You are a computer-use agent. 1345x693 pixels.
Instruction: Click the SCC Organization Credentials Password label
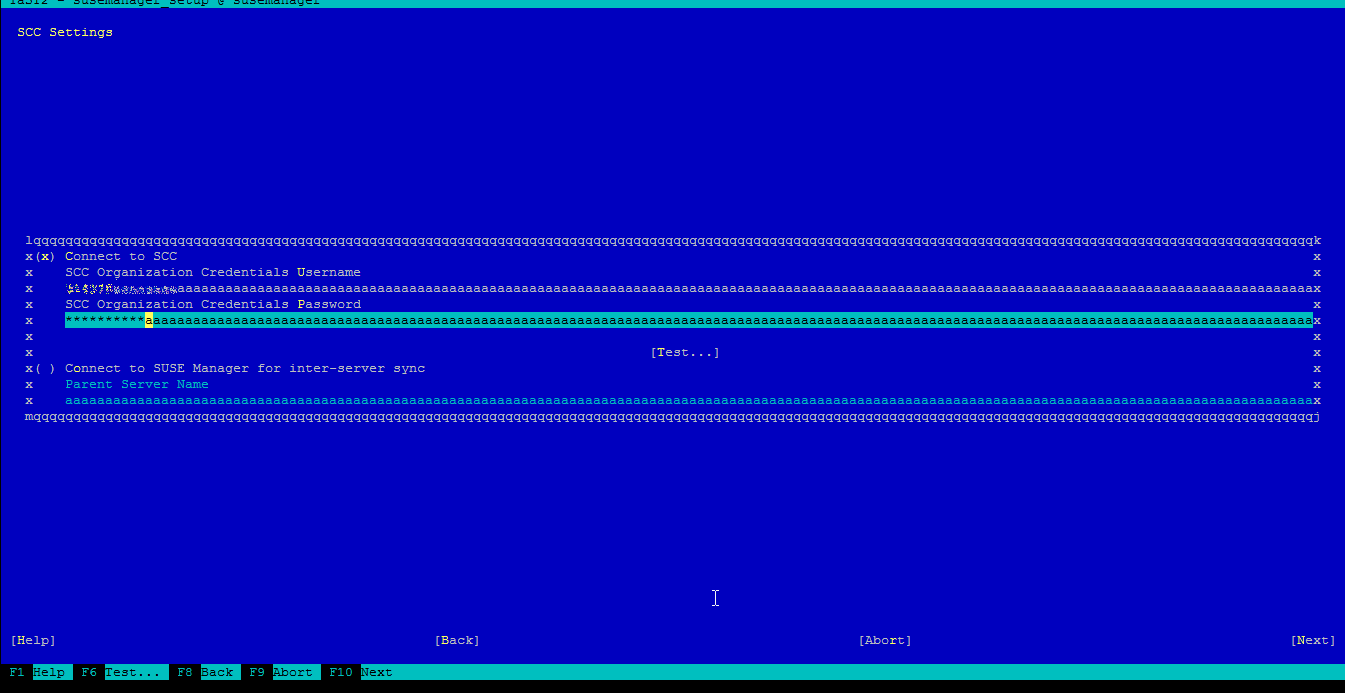213,305
